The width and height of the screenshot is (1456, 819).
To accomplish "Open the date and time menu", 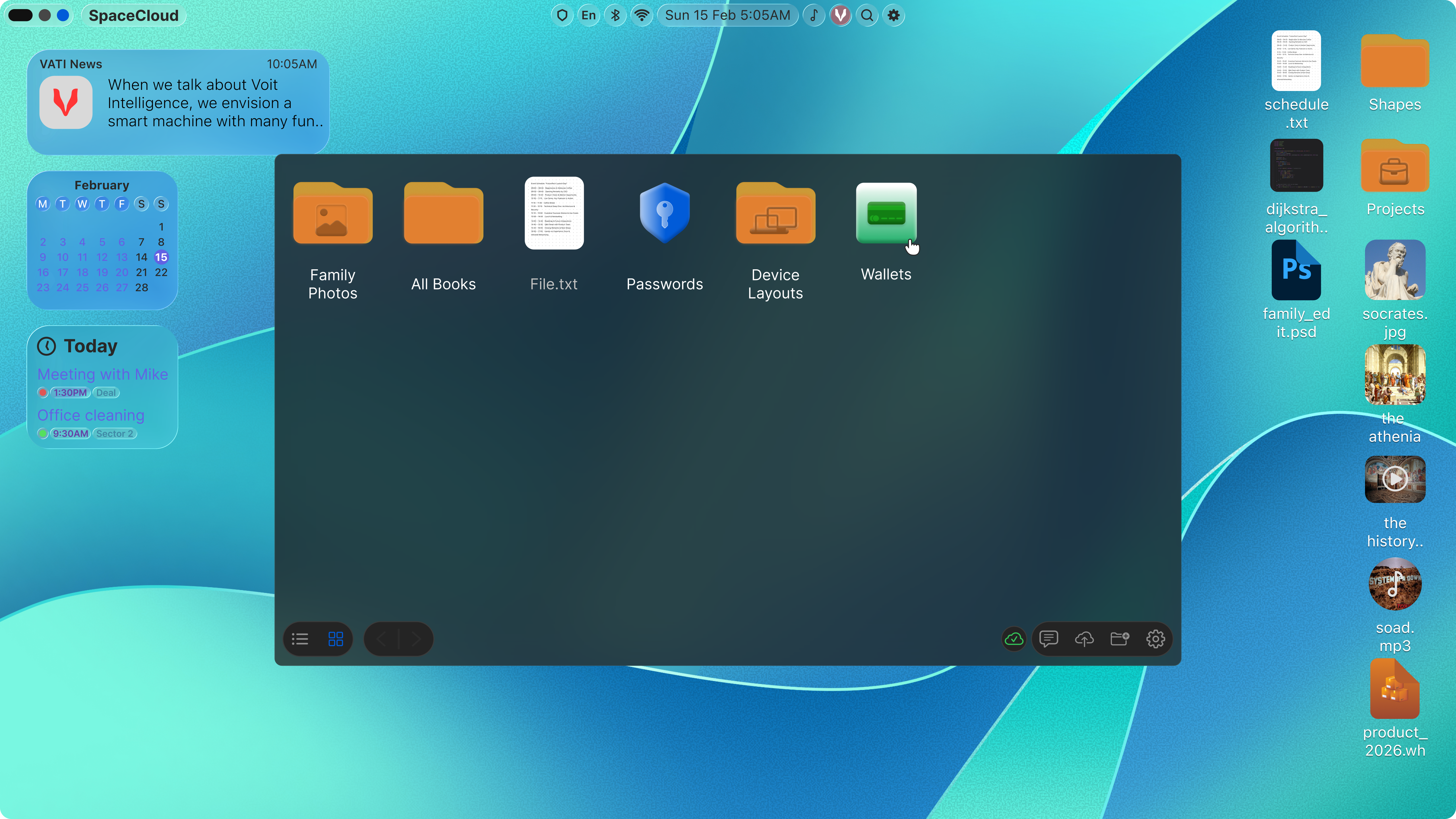I will coord(727,15).
